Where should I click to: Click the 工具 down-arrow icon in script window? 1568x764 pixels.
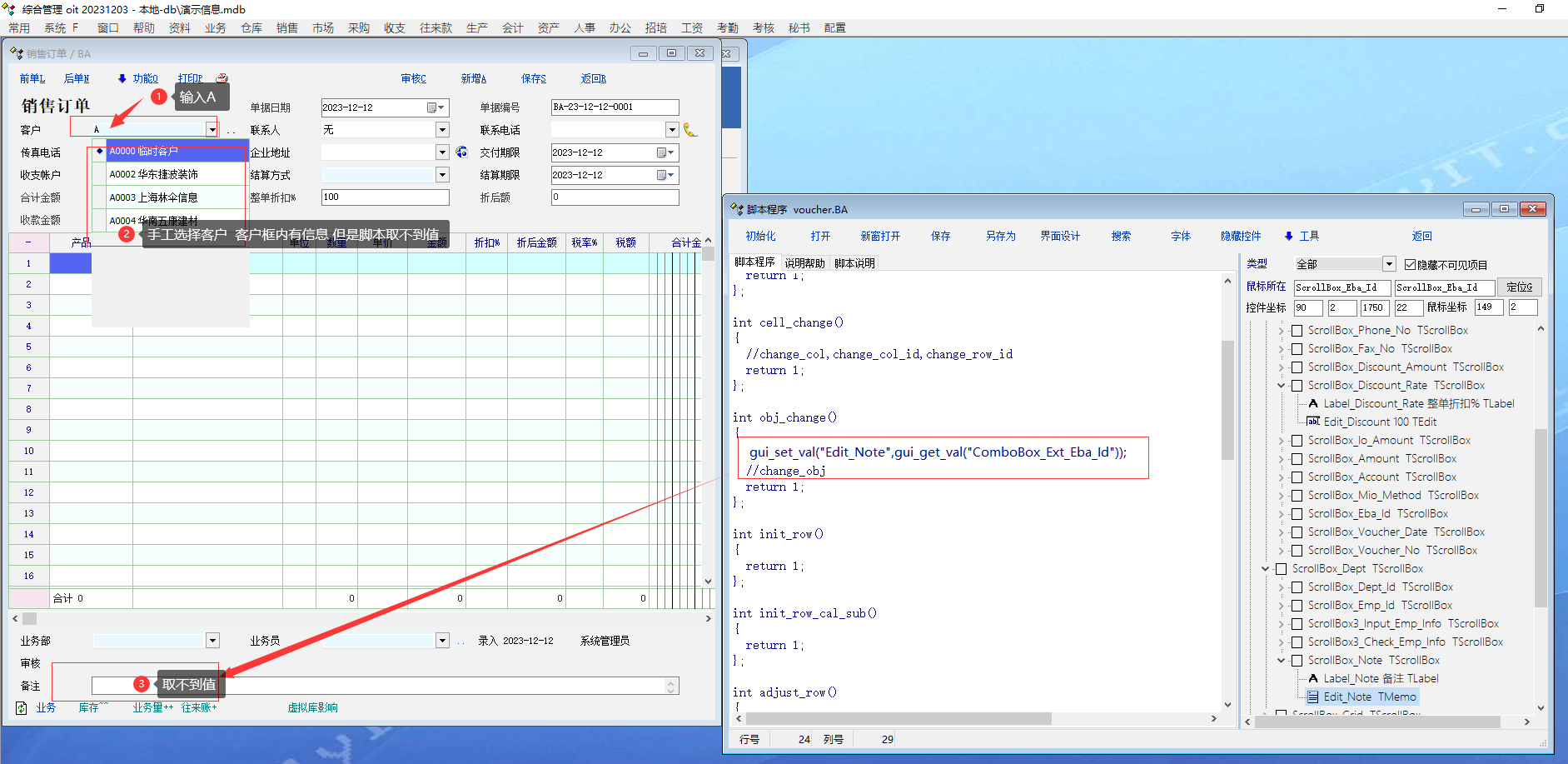(x=1288, y=237)
